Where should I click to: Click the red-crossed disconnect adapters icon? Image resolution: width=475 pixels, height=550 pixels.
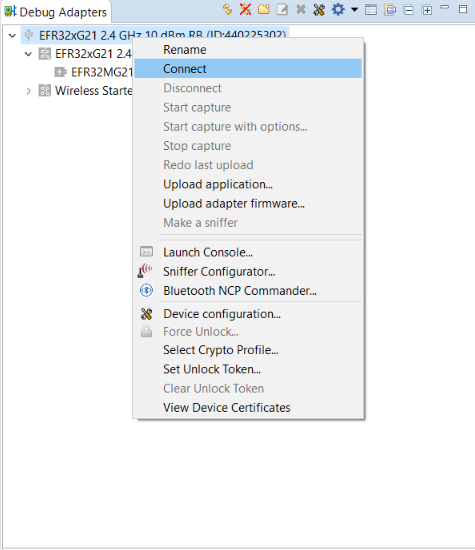245,9
